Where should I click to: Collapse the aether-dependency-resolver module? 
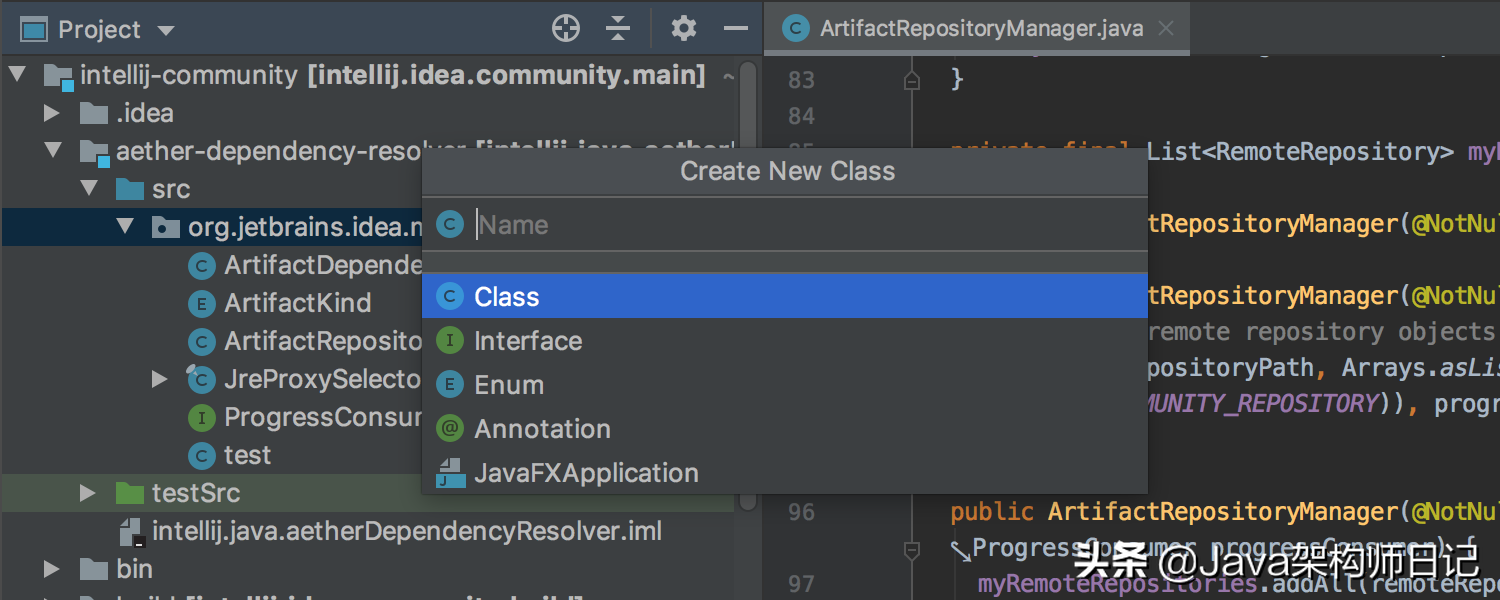(52, 151)
